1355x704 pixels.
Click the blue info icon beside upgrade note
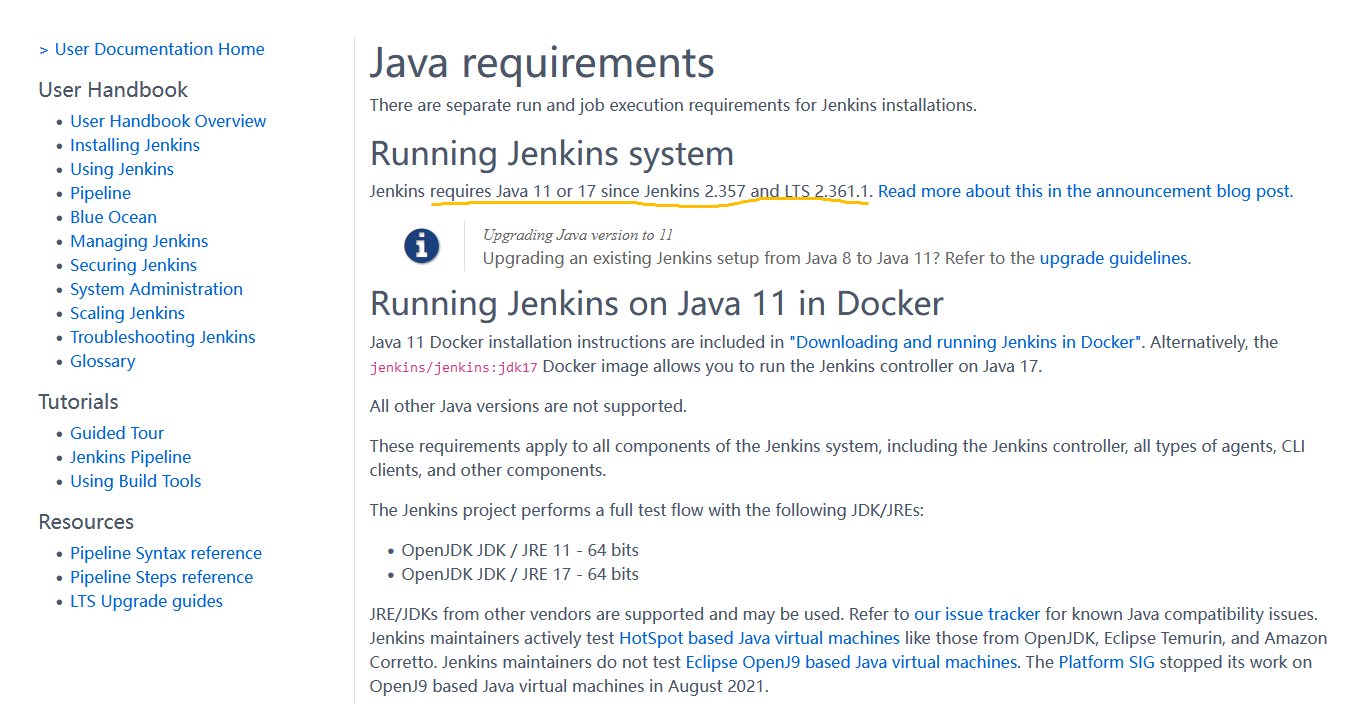tap(422, 246)
